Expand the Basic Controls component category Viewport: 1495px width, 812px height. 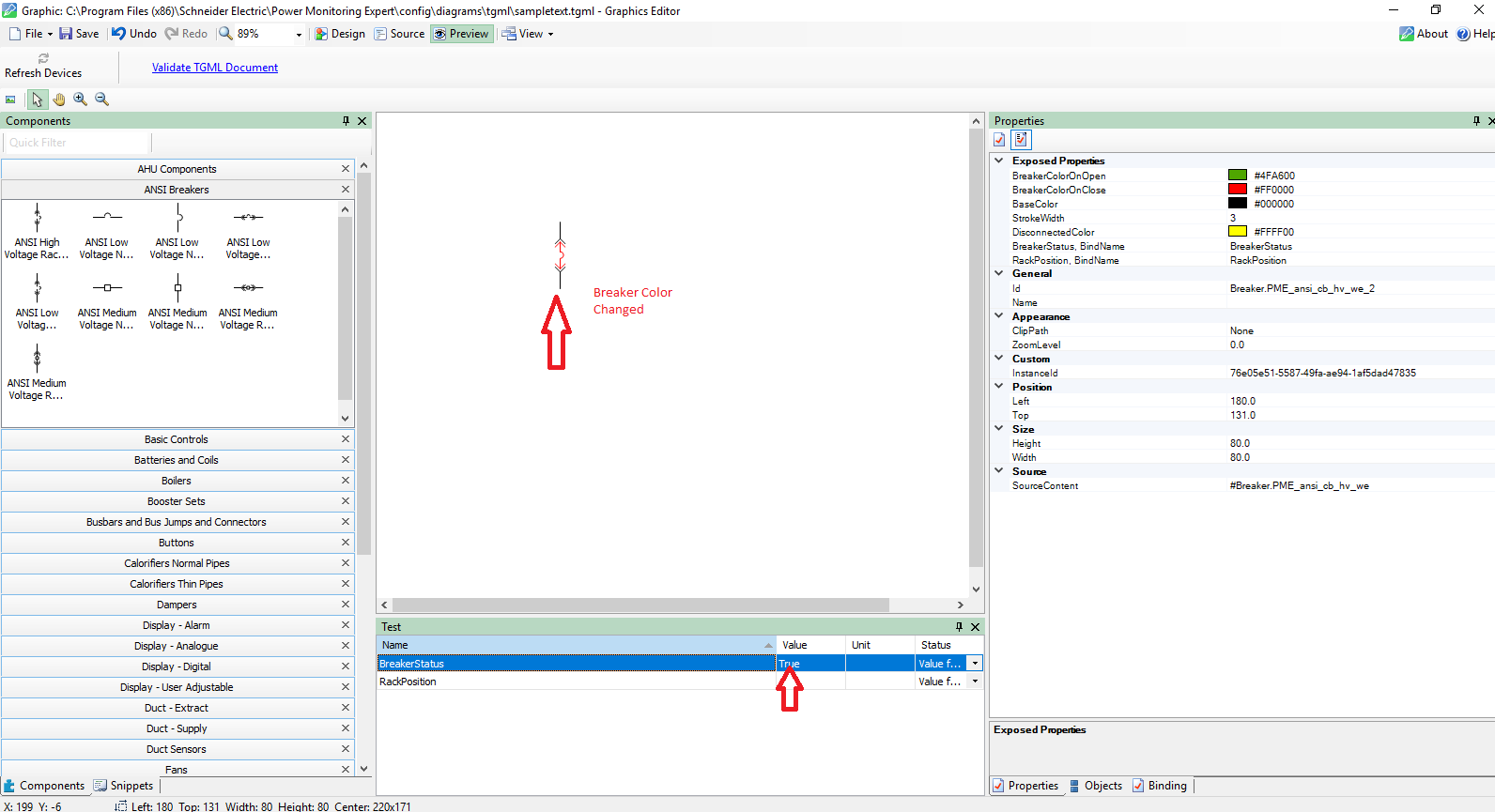177,439
